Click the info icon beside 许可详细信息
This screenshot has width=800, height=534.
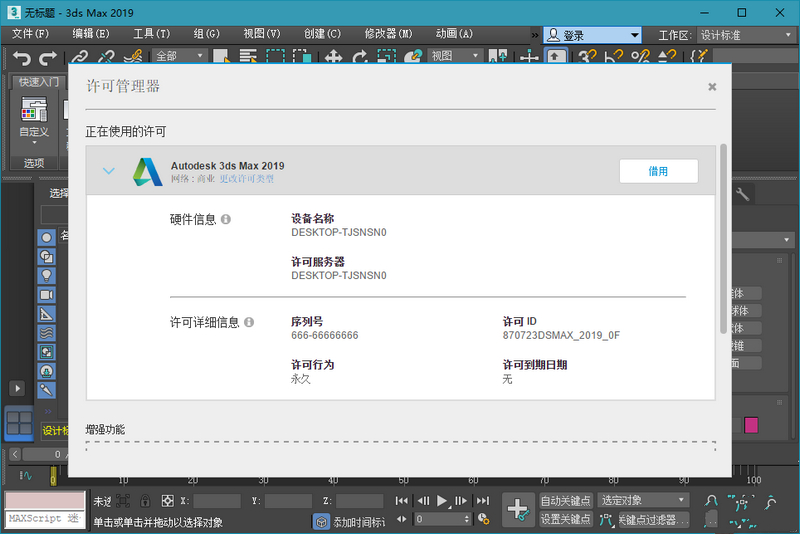click(x=249, y=322)
